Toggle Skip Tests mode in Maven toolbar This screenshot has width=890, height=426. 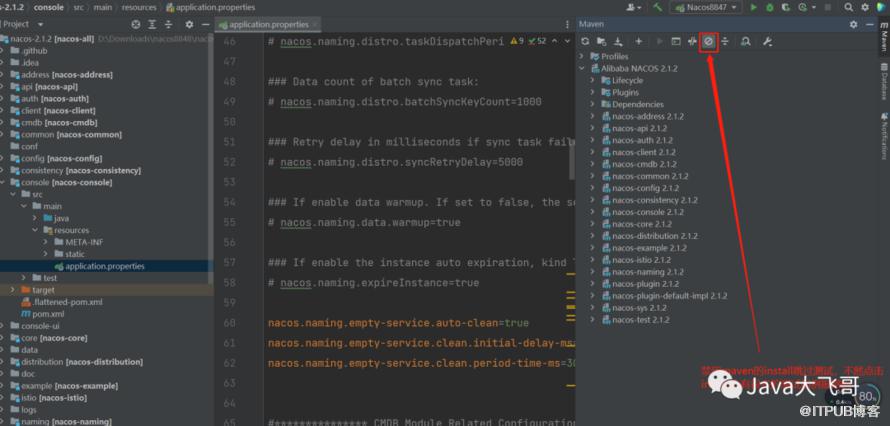708,42
